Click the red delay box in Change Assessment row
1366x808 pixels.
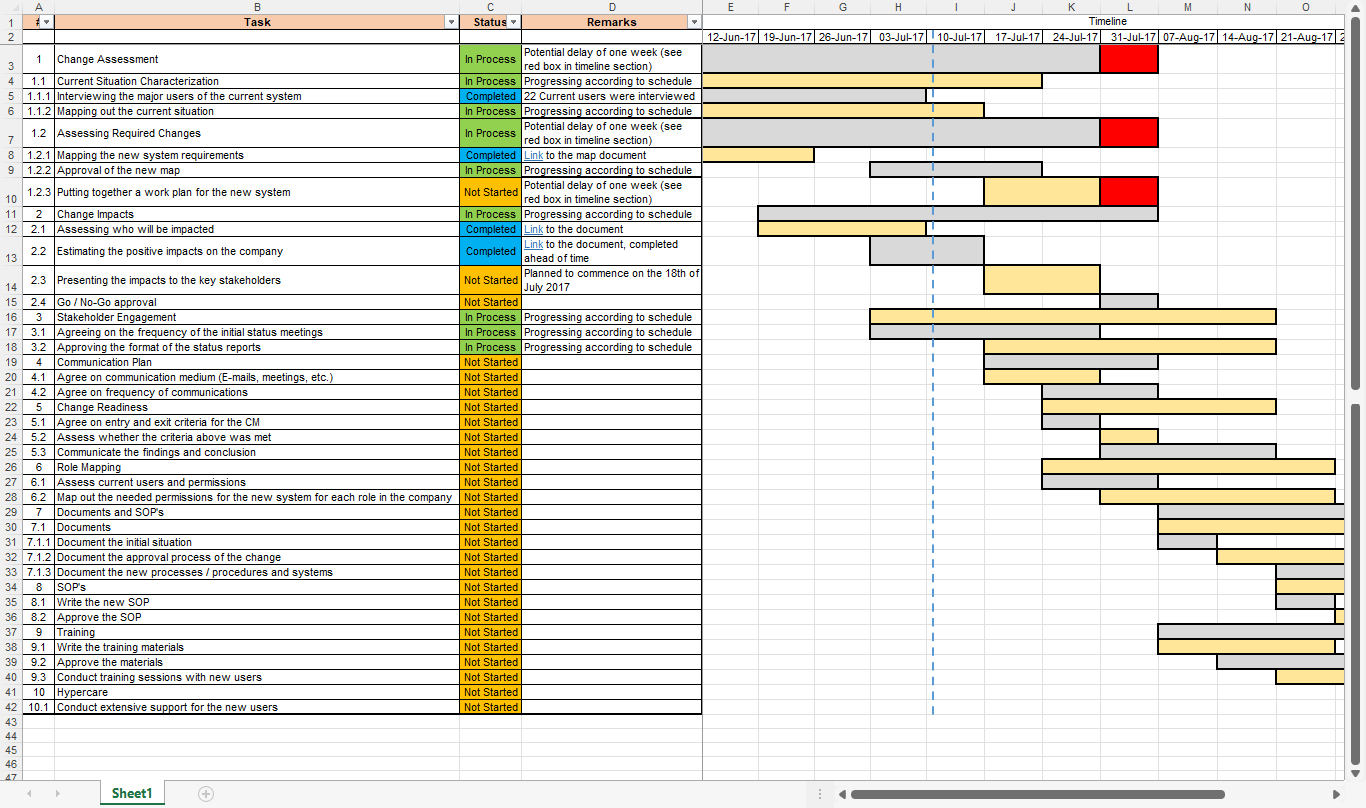(x=1129, y=59)
